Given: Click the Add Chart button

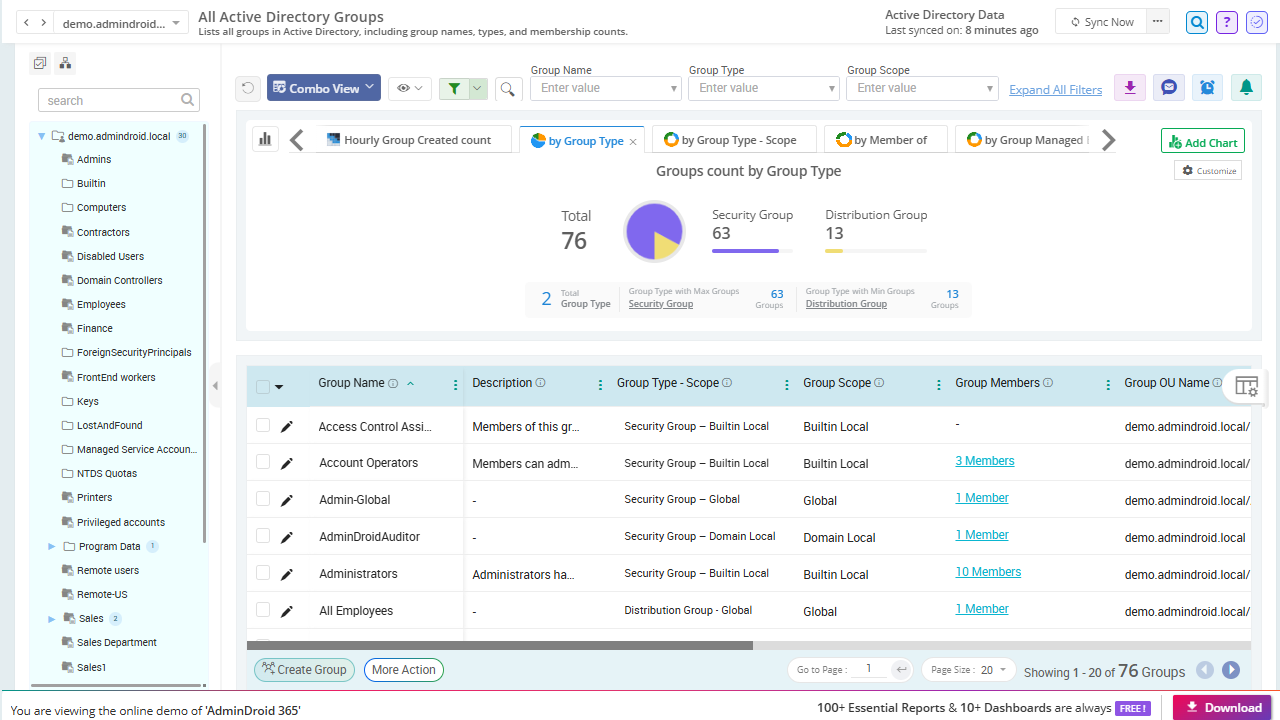Looking at the screenshot, I should [x=1203, y=142].
